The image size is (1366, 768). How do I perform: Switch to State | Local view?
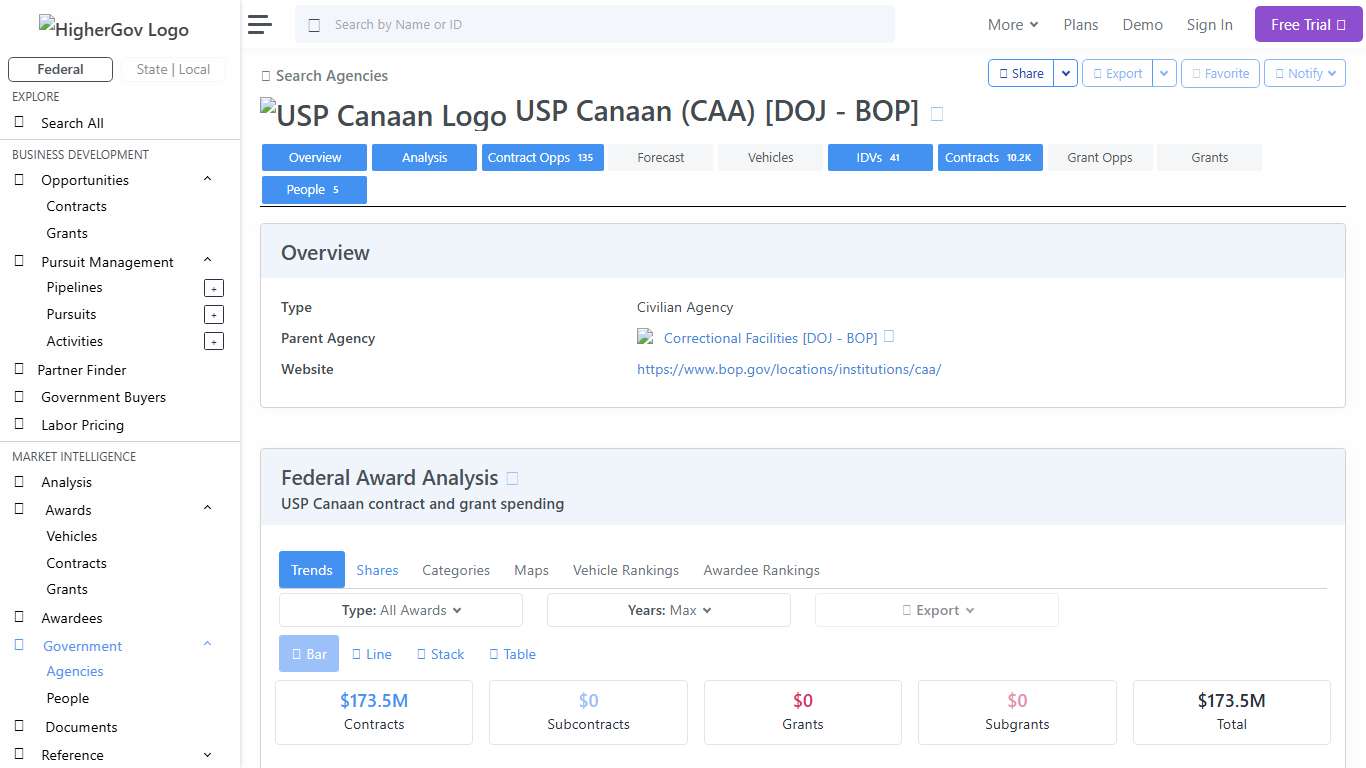pyautogui.click(x=174, y=69)
